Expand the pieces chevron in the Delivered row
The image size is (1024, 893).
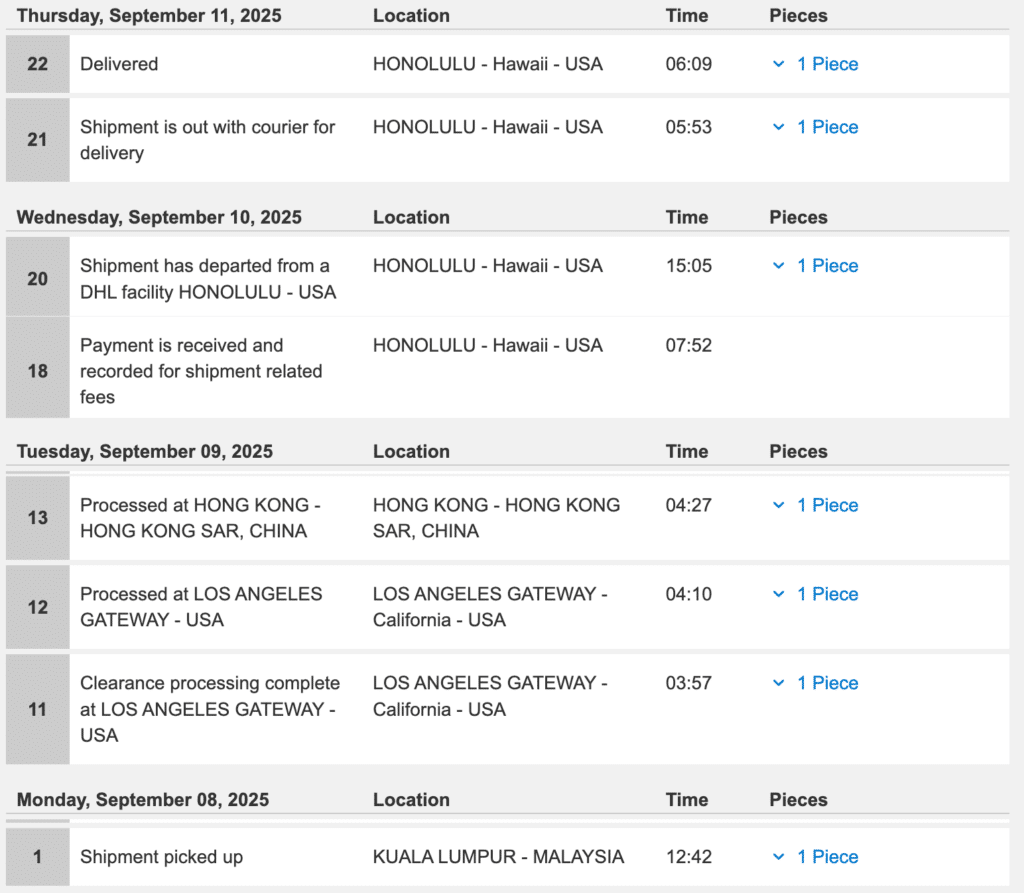776,64
